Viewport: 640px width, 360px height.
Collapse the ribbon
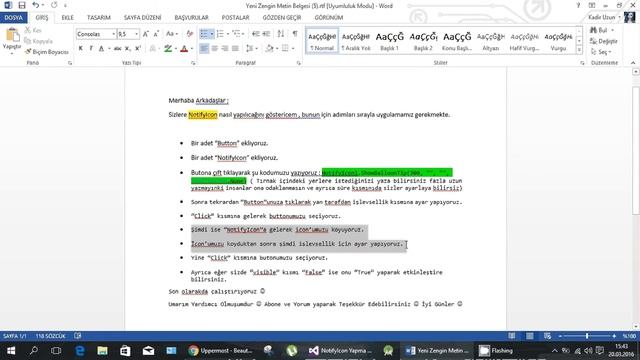[633, 63]
